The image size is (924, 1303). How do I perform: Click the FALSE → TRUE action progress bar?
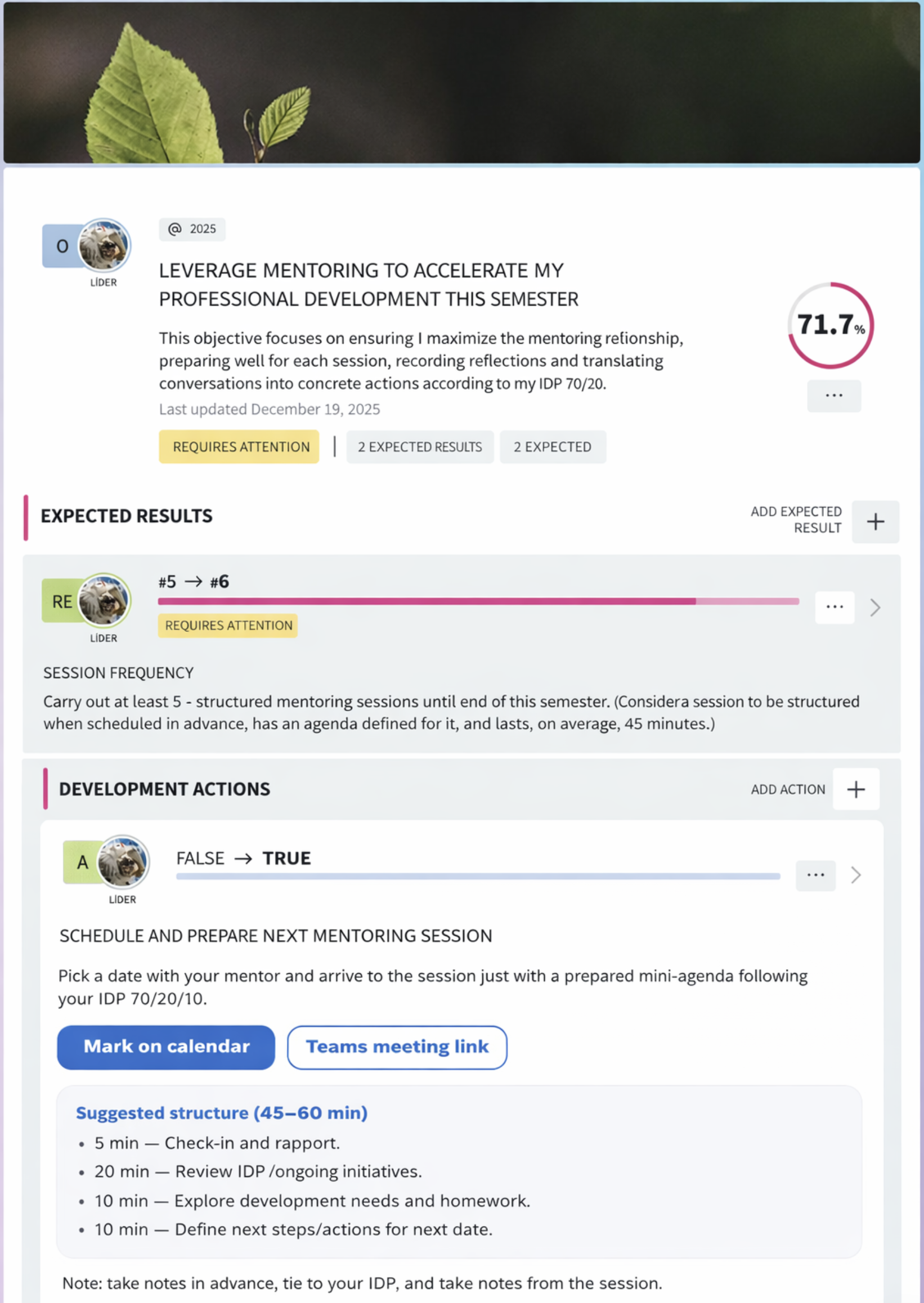tap(478, 877)
